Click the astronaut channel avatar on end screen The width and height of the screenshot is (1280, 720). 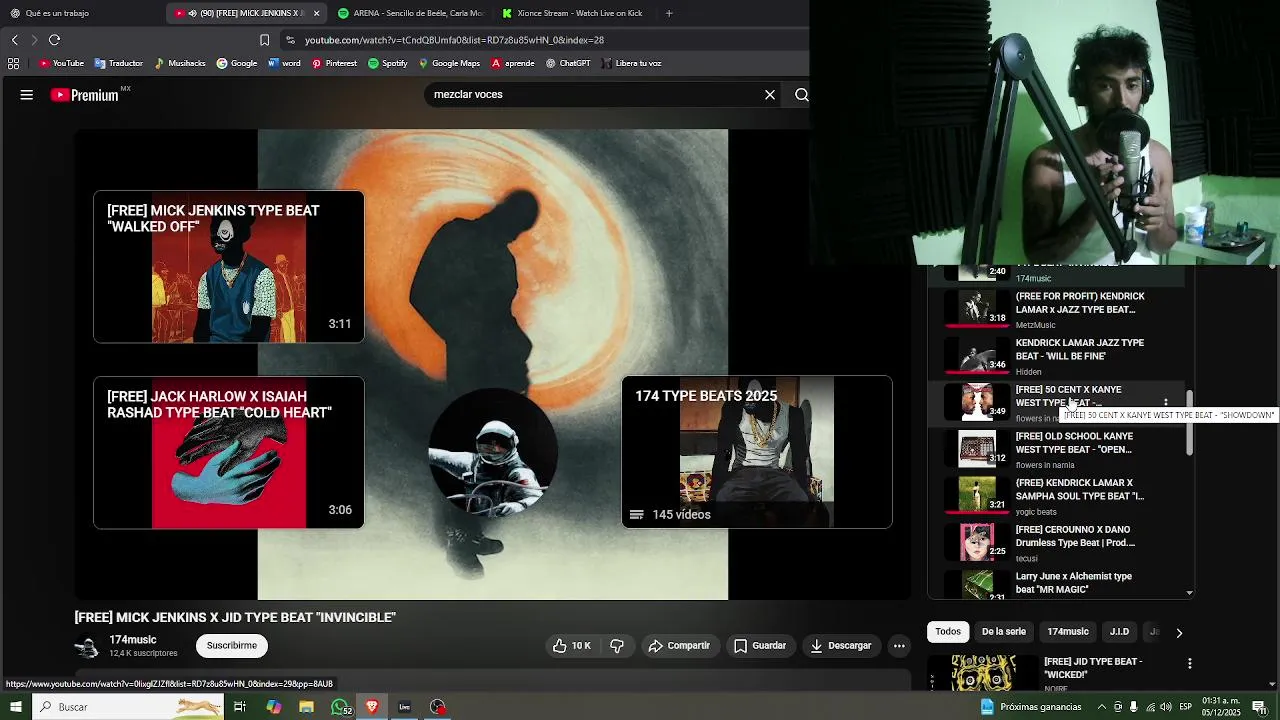click(x=492, y=453)
